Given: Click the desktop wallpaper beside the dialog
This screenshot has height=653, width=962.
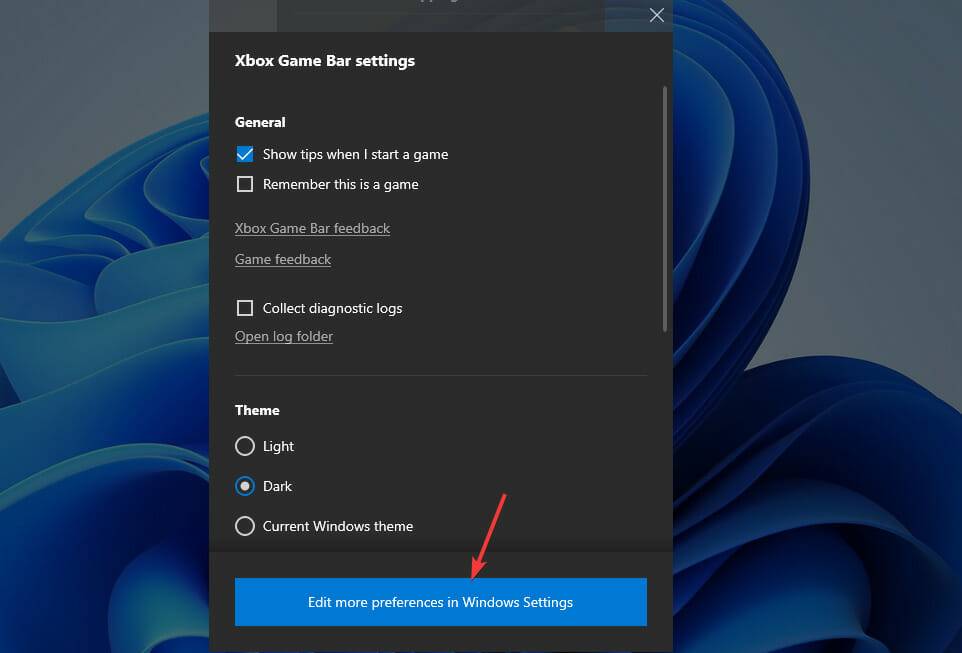Looking at the screenshot, I should point(100,400).
